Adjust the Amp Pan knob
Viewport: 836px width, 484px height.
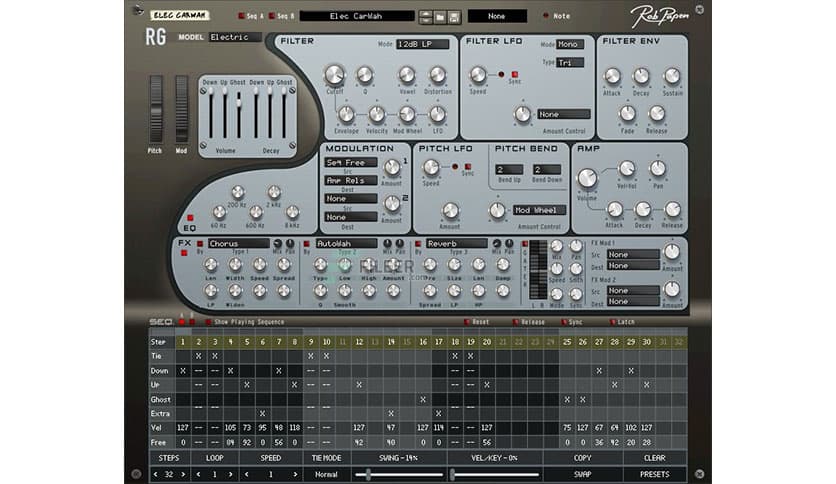point(658,169)
